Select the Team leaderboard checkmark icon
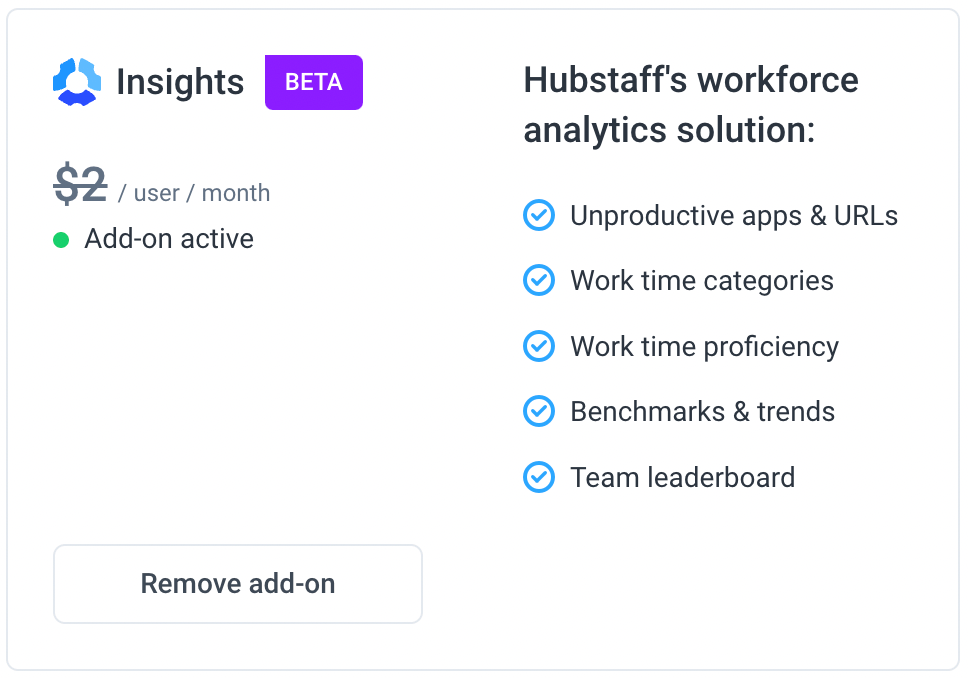 tap(539, 477)
